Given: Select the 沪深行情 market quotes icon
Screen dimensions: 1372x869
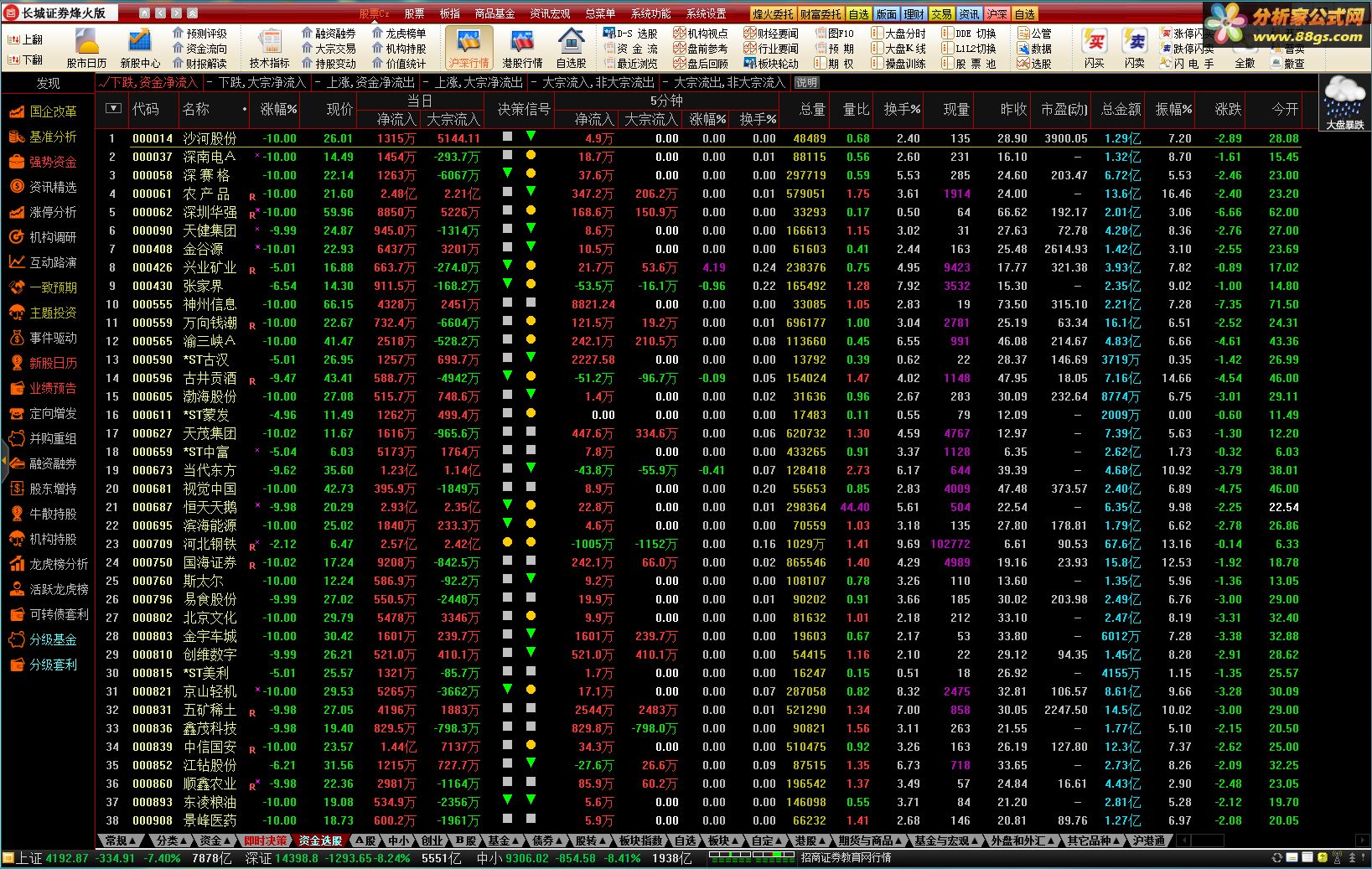Looking at the screenshot, I should (469, 48).
